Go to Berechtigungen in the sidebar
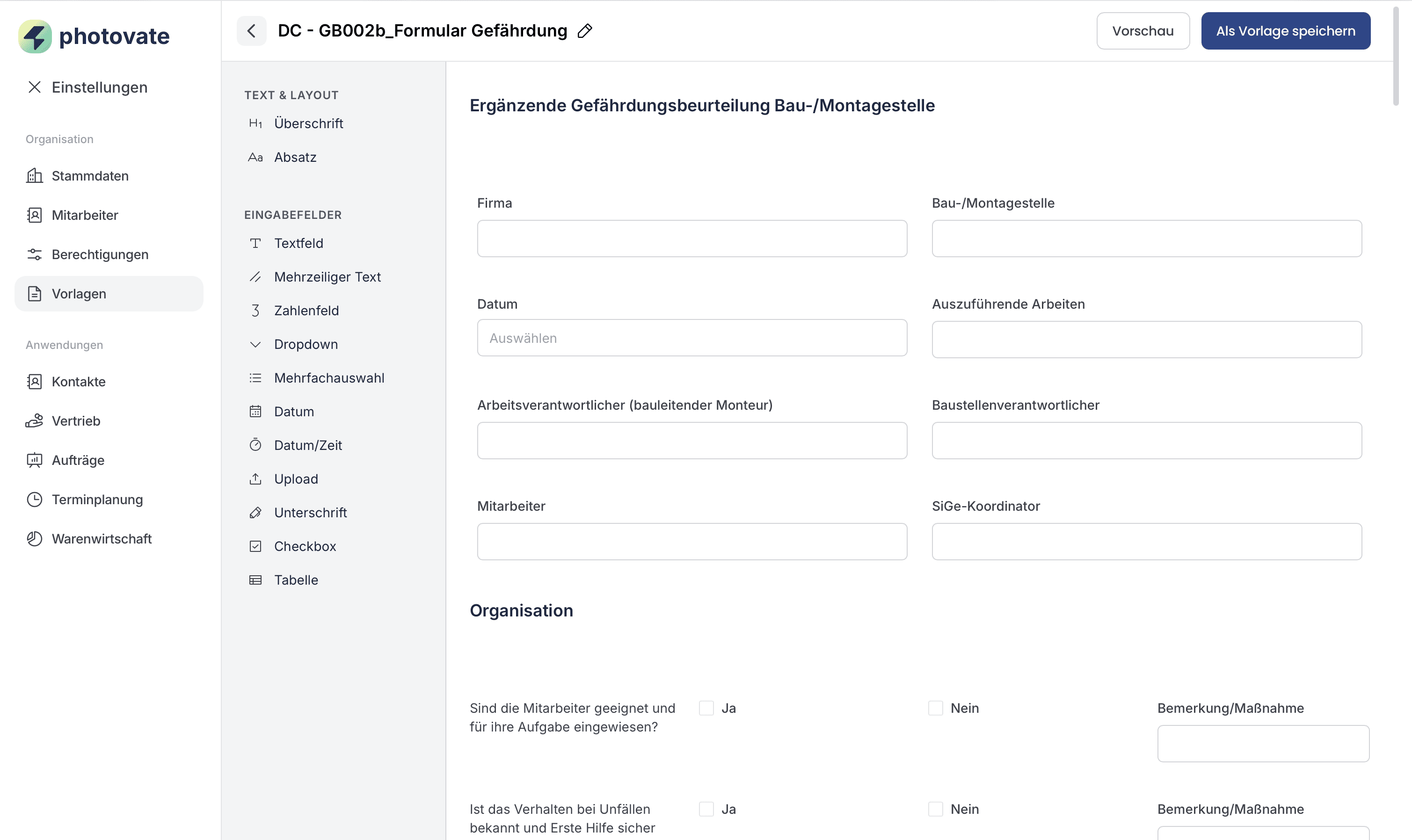 100,255
